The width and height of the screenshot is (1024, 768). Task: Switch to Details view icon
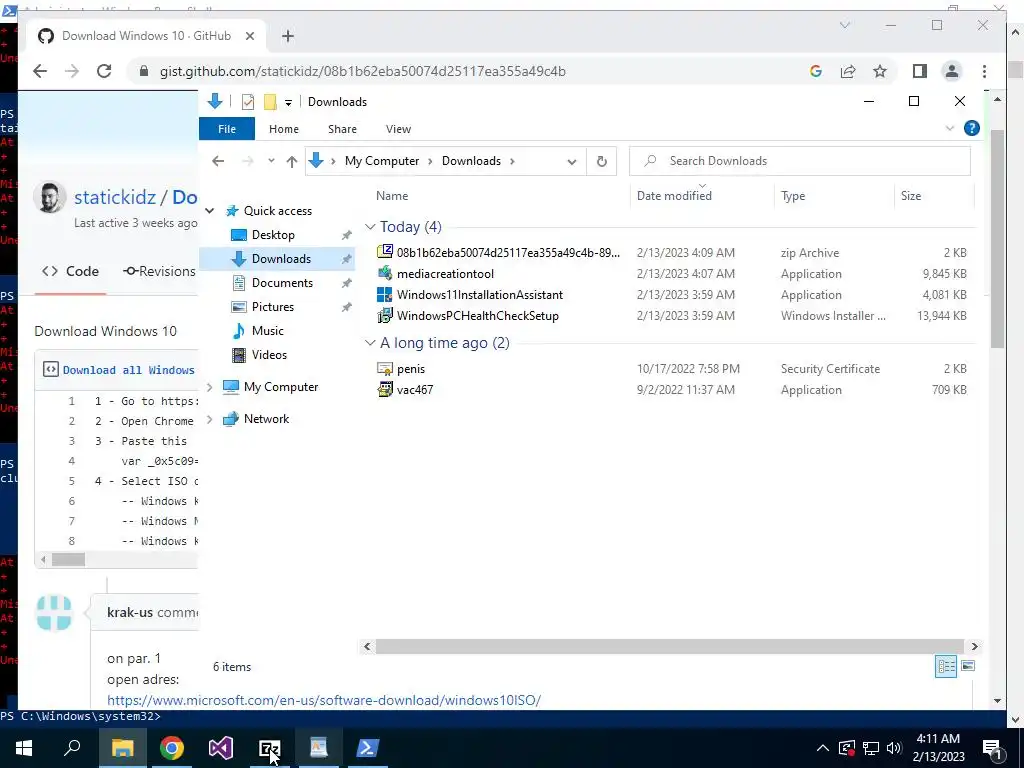[x=946, y=666]
